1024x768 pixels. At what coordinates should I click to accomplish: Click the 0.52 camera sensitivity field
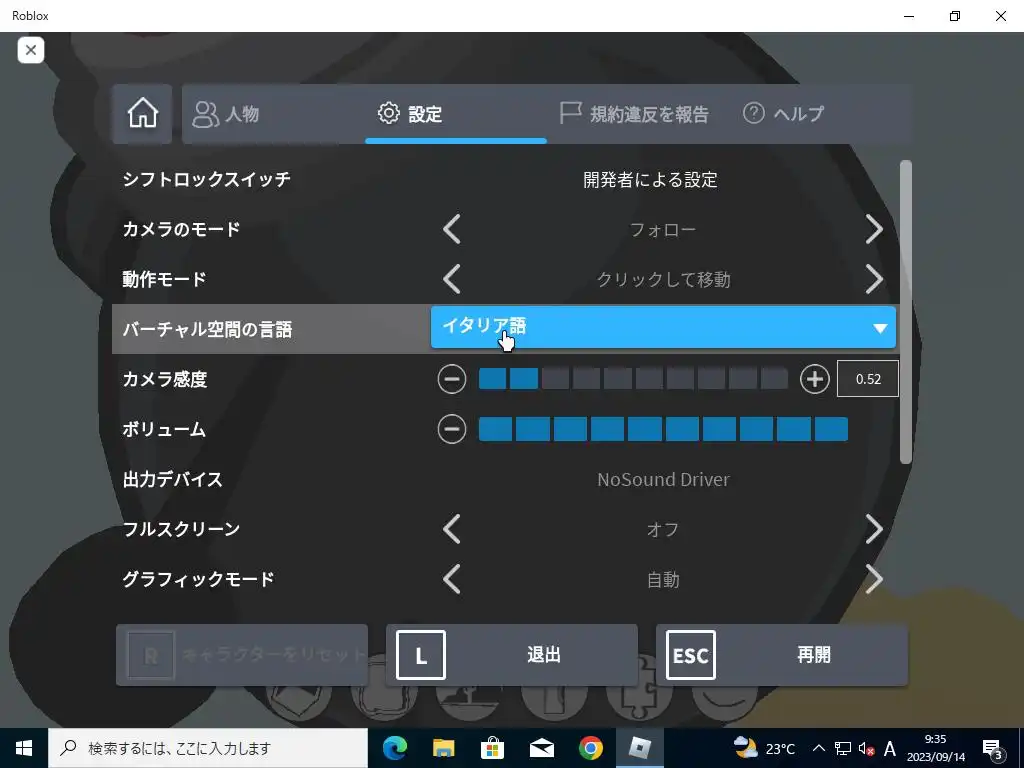coord(868,379)
